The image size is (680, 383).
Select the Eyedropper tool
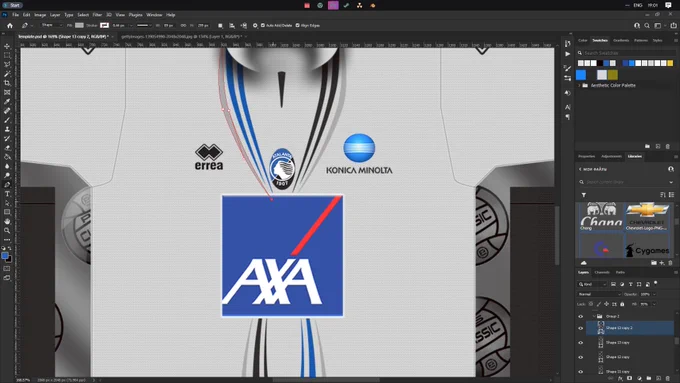pyautogui.click(x=7, y=101)
